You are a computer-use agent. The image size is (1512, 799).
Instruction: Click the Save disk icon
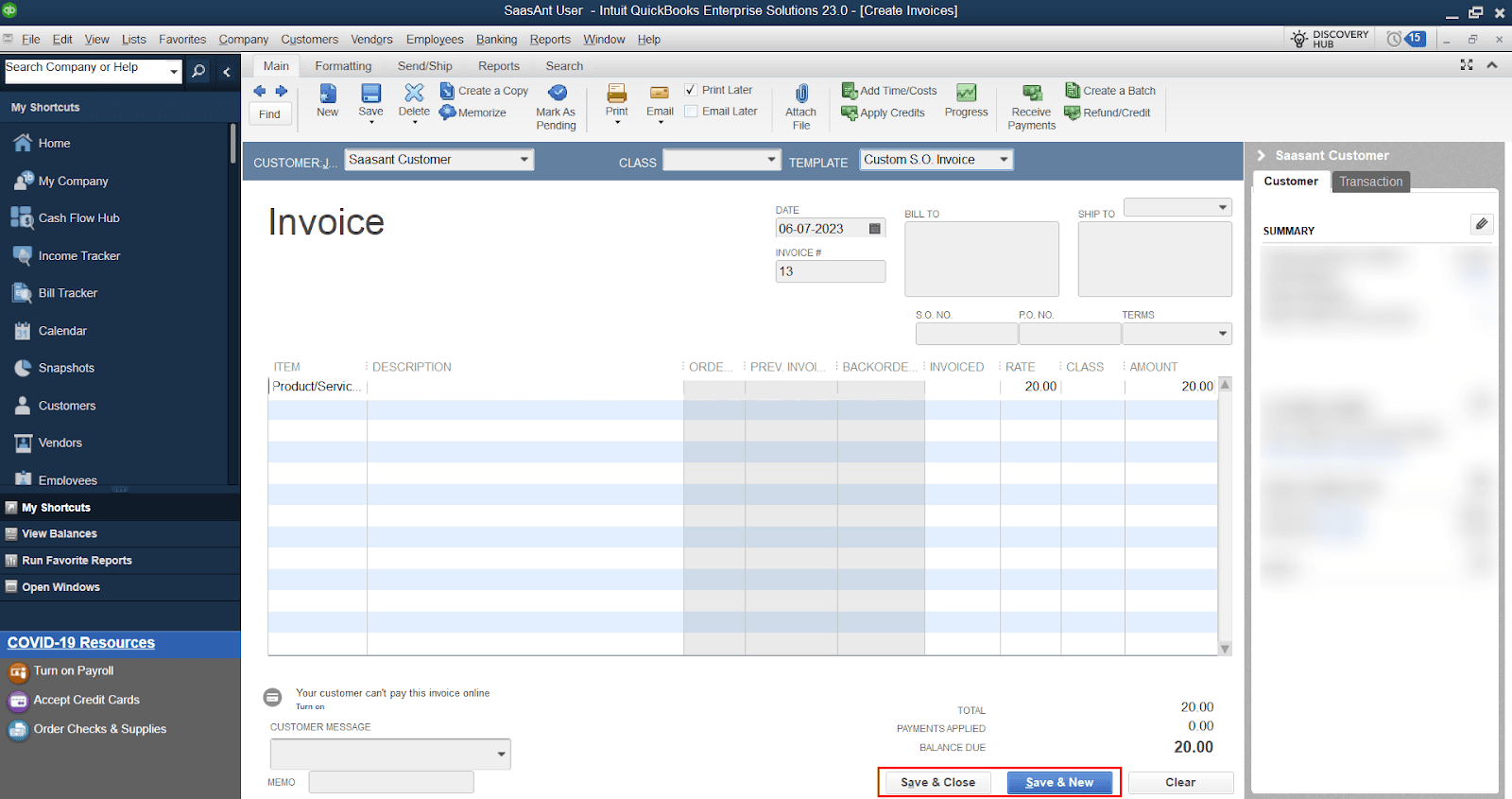click(x=371, y=93)
